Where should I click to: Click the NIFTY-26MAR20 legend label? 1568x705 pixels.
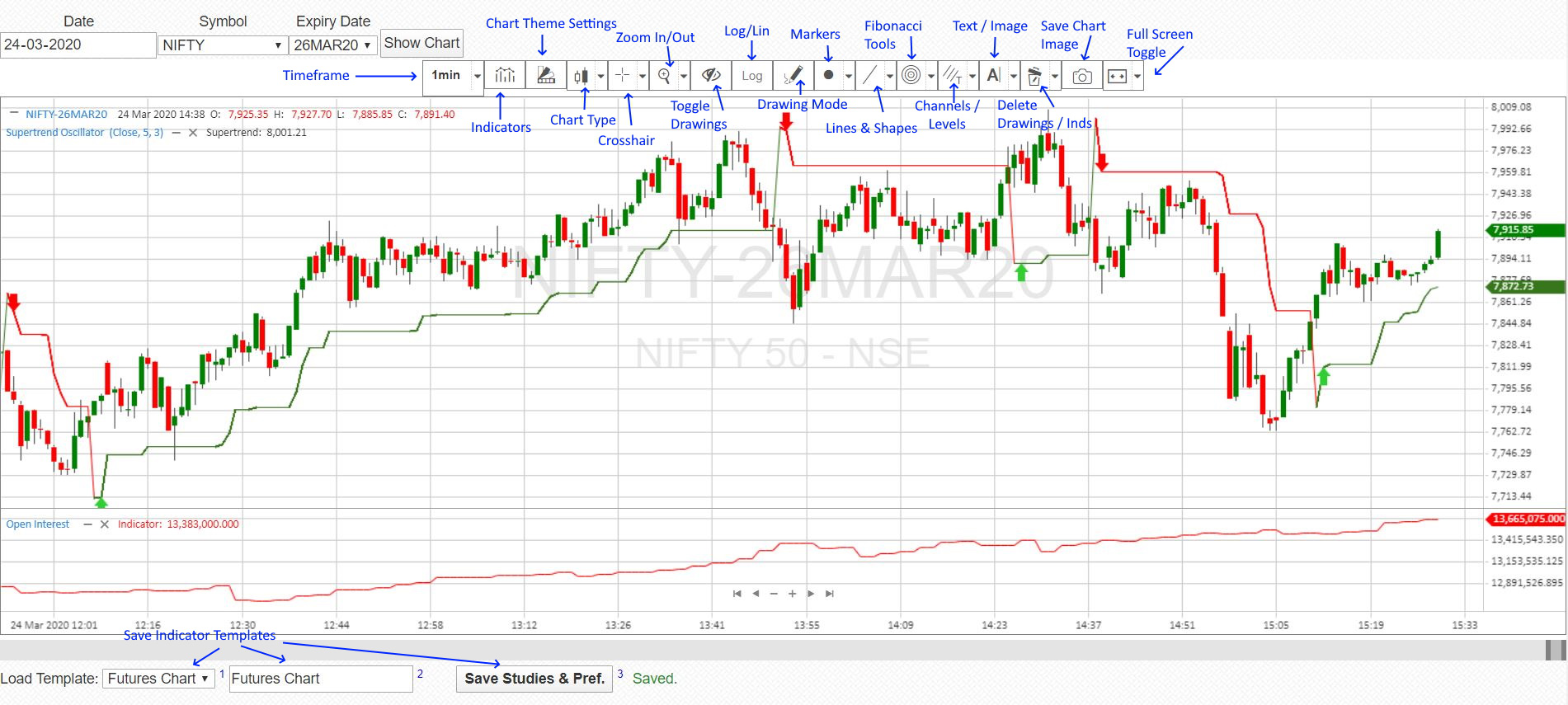(66, 115)
